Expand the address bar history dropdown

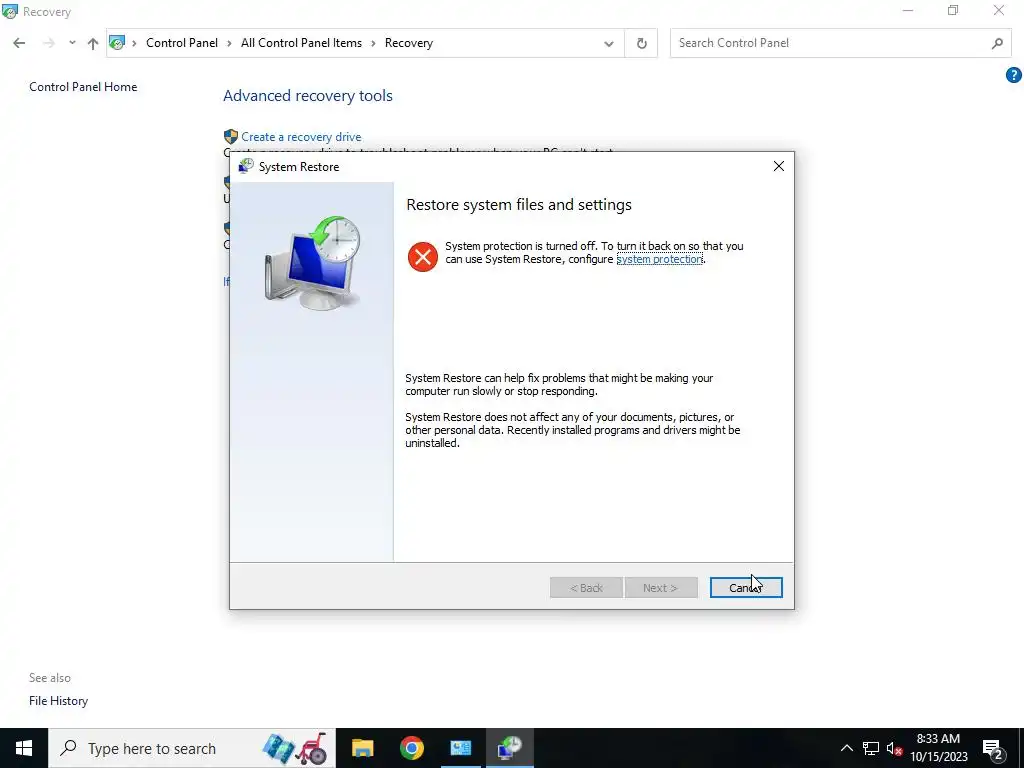(609, 44)
